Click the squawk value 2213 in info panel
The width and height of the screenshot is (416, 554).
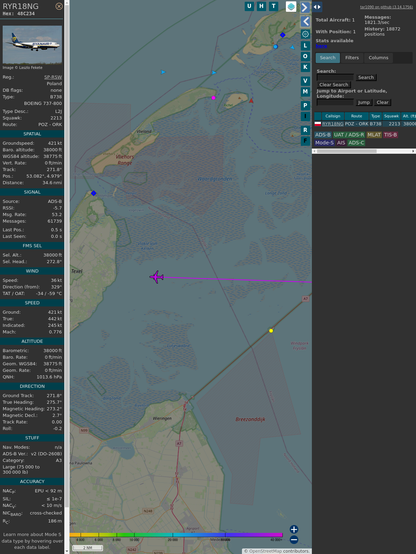coord(56,118)
